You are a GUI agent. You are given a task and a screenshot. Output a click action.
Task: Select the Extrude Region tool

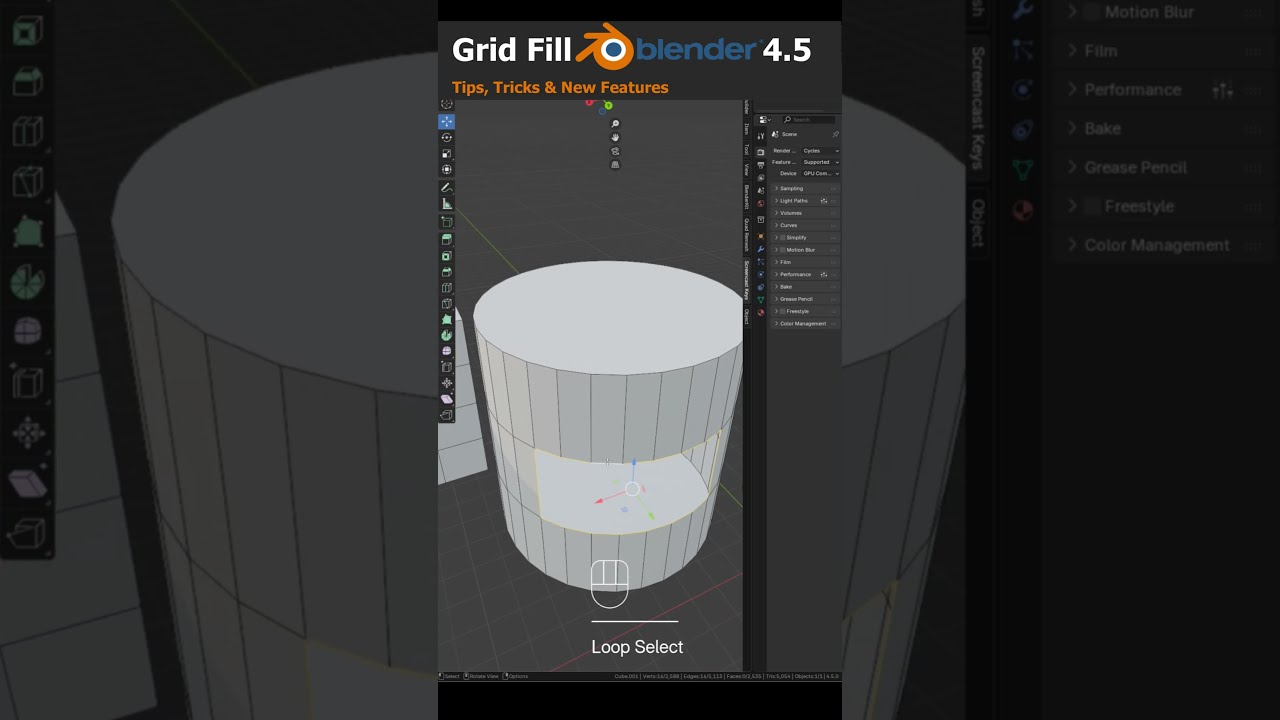[447, 239]
